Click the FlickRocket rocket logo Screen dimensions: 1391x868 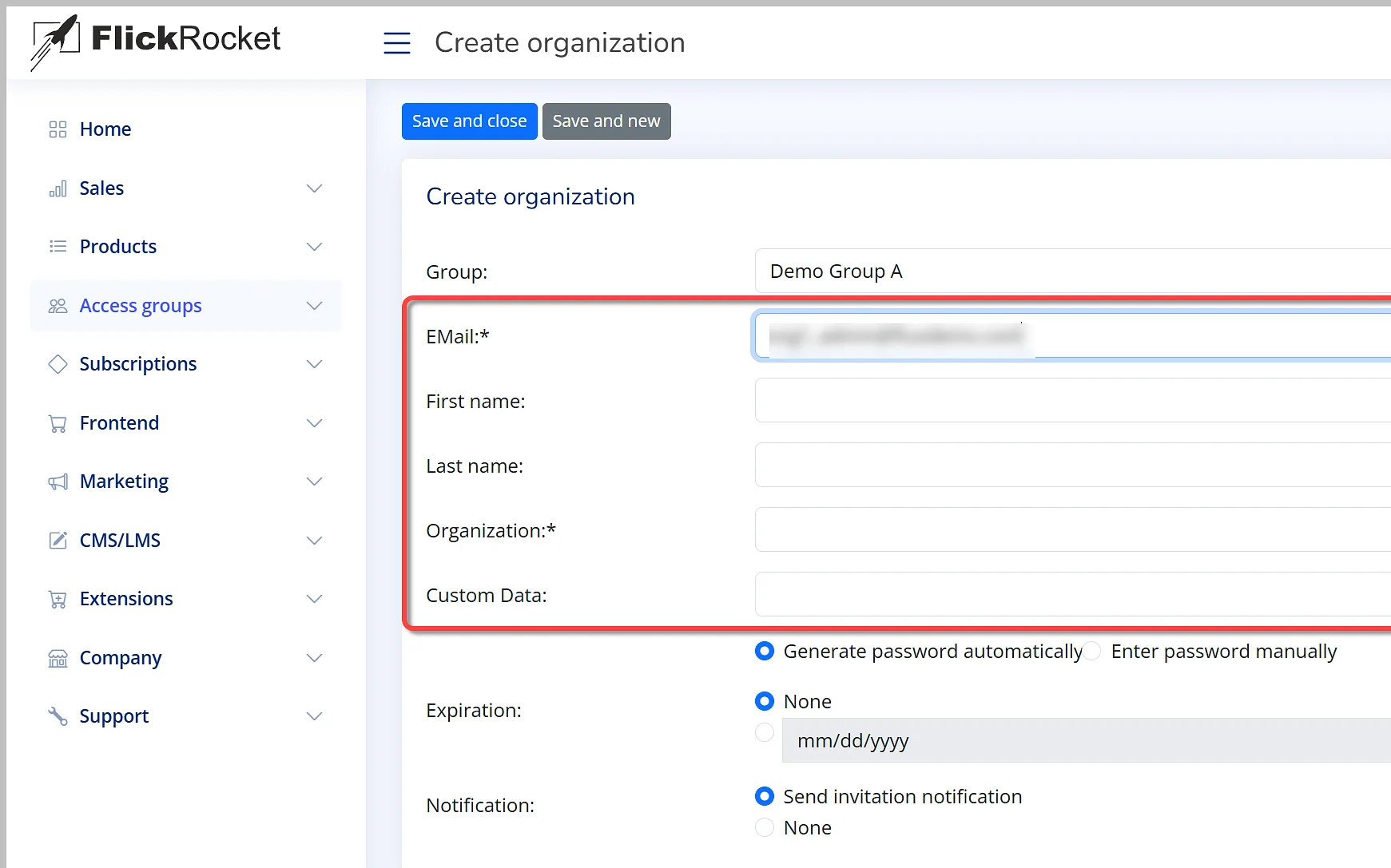(x=54, y=40)
